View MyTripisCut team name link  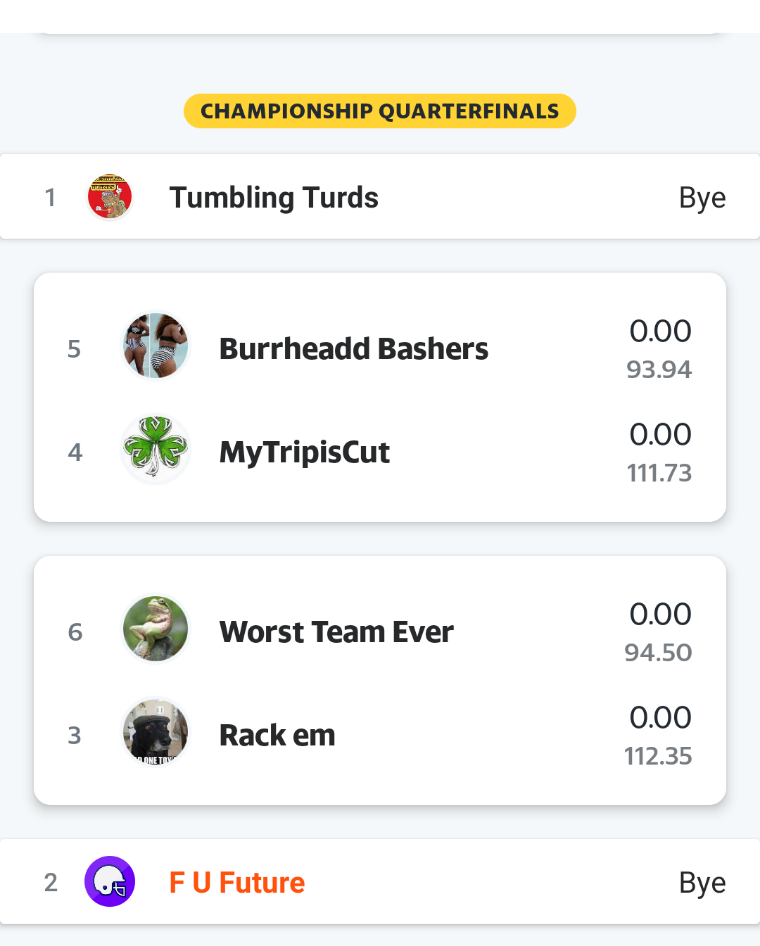point(305,452)
